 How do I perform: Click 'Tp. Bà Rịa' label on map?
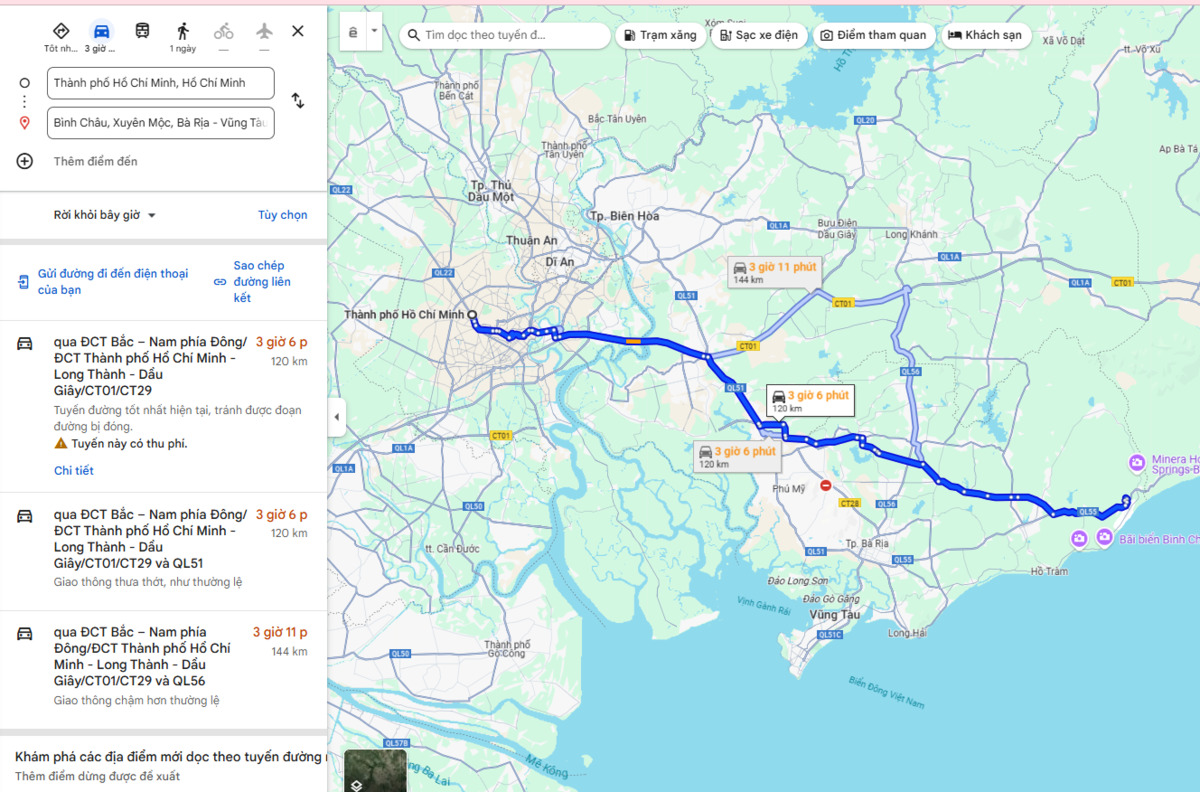click(867, 544)
